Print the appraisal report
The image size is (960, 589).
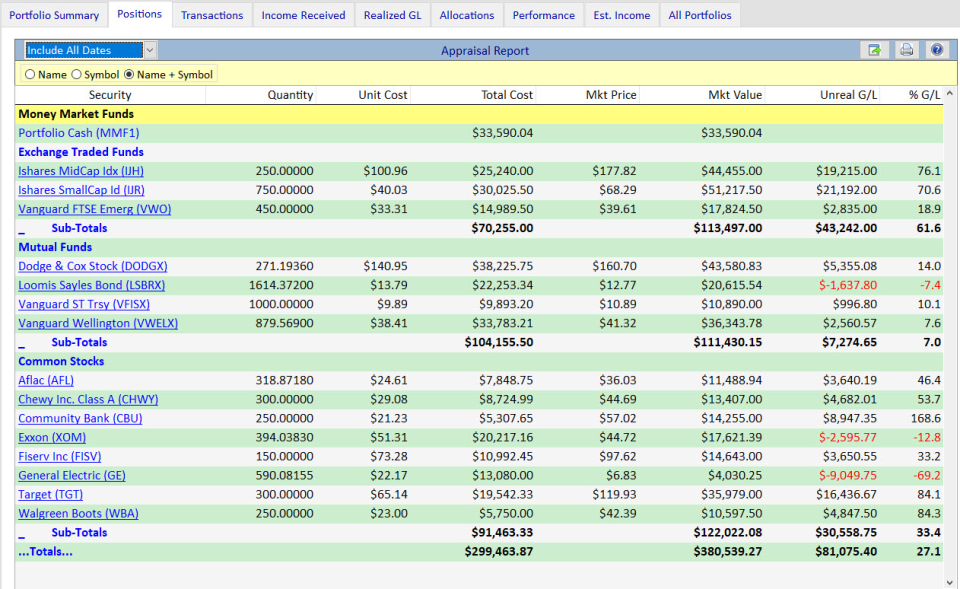[906, 50]
